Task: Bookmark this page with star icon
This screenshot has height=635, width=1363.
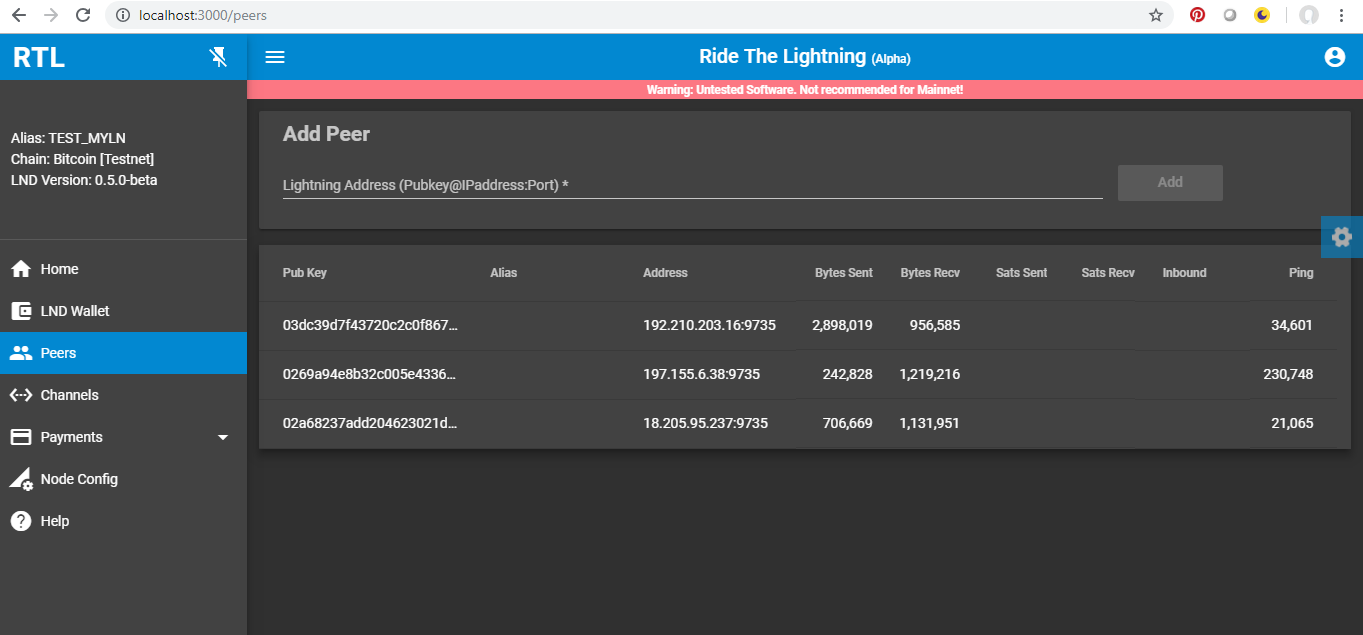Action: click(1156, 15)
